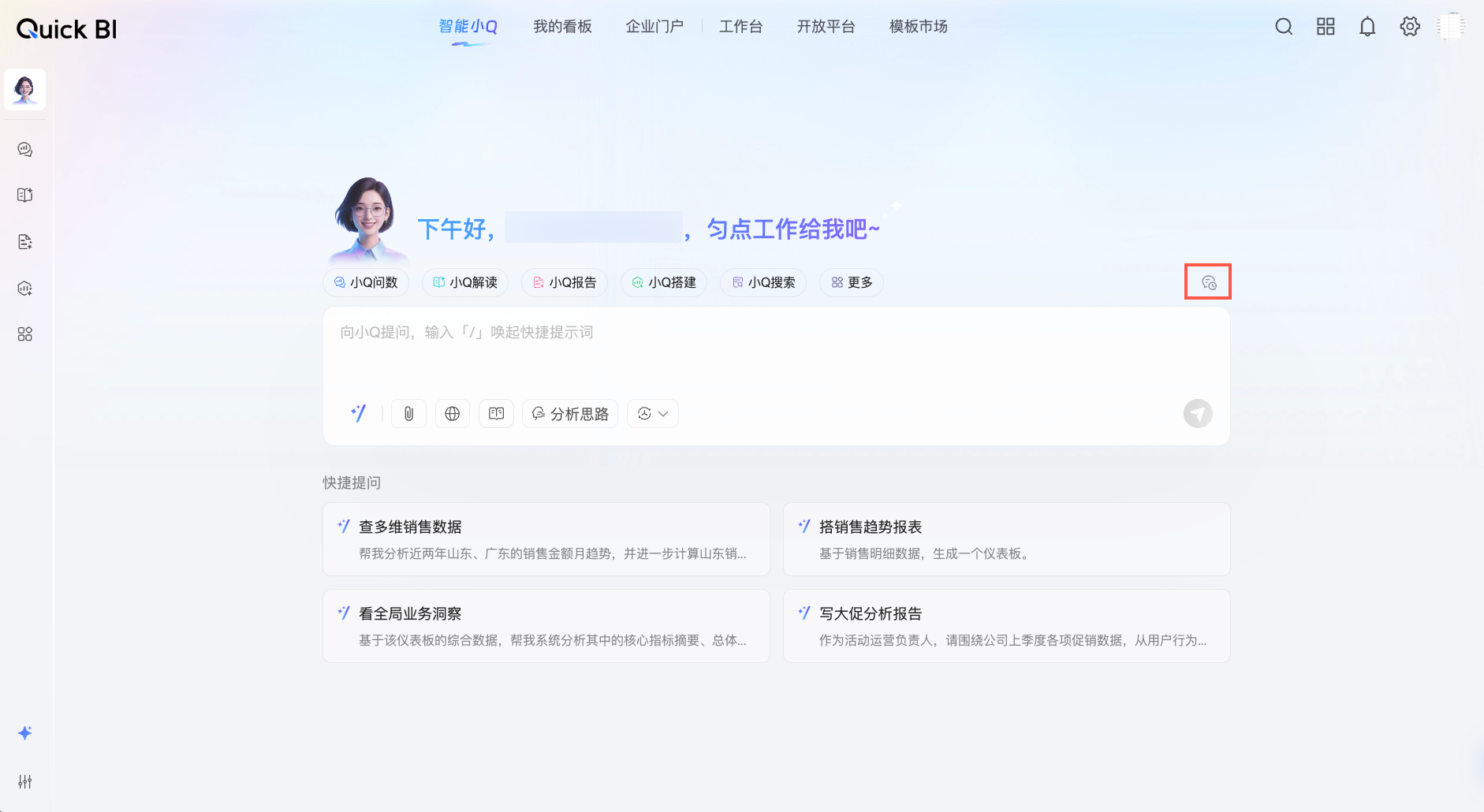Select the assistant avatar in left sidebar
Image resolution: width=1484 pixels, height=812 pixels.
tap(24, 89)
